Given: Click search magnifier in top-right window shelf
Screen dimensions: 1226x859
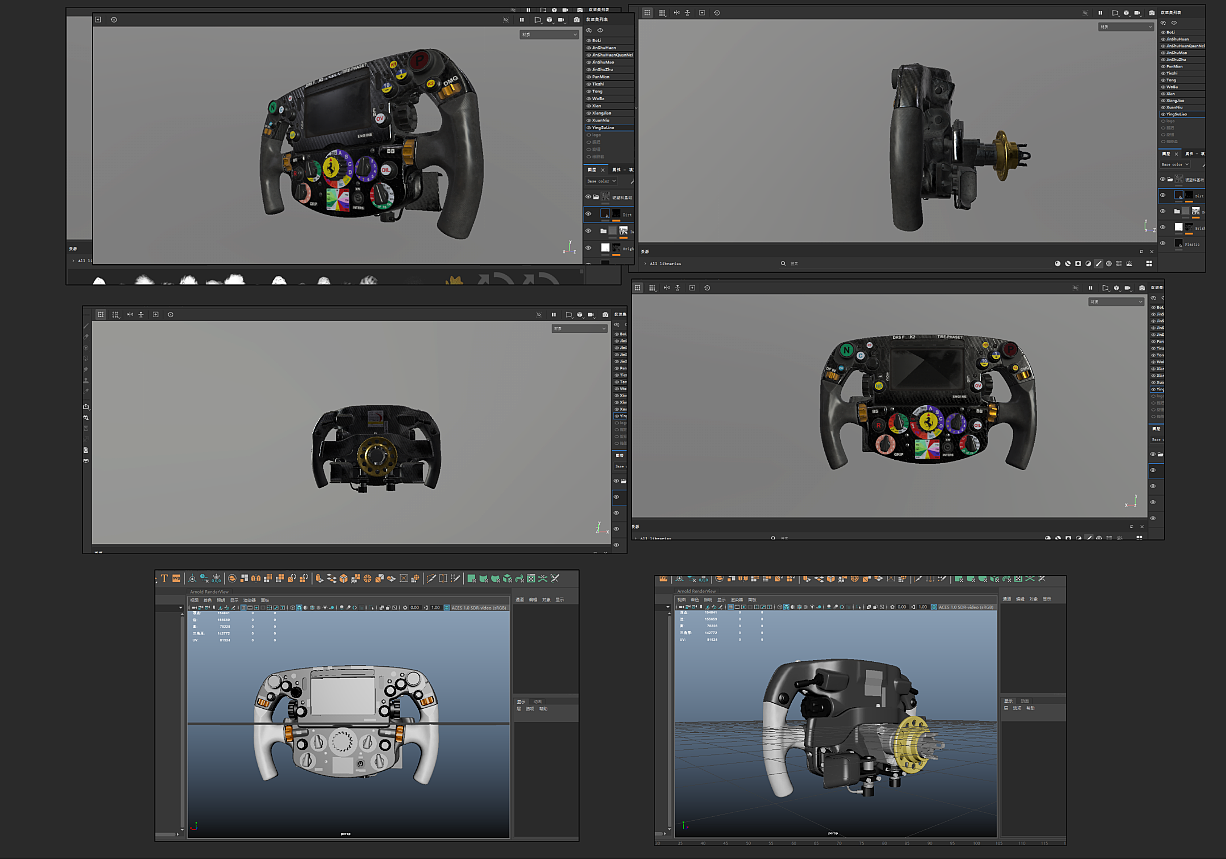Looking at the screenshot, I should pyautogui.click(x=783, y=263).
